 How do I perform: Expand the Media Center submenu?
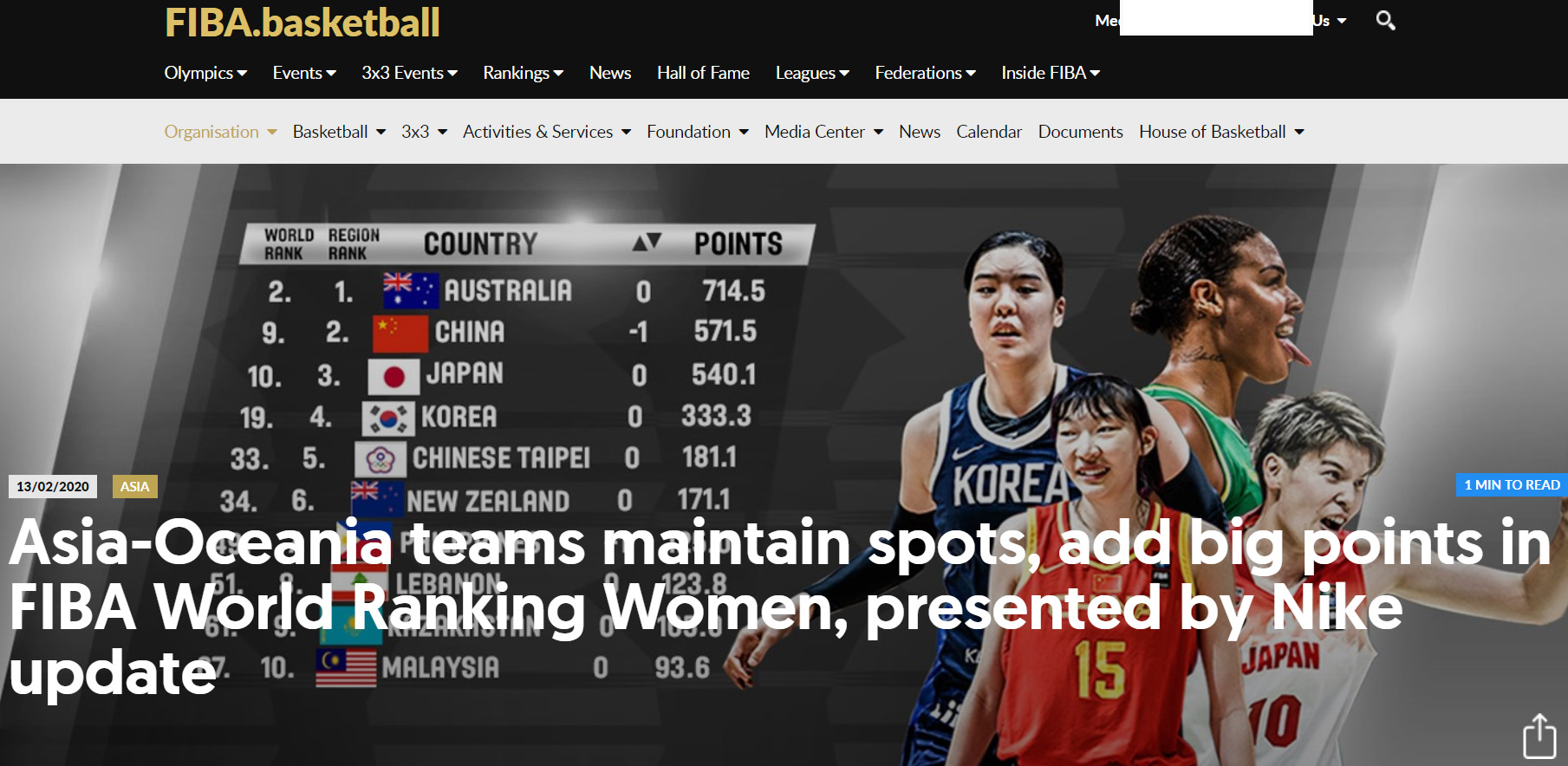(823, 132)
